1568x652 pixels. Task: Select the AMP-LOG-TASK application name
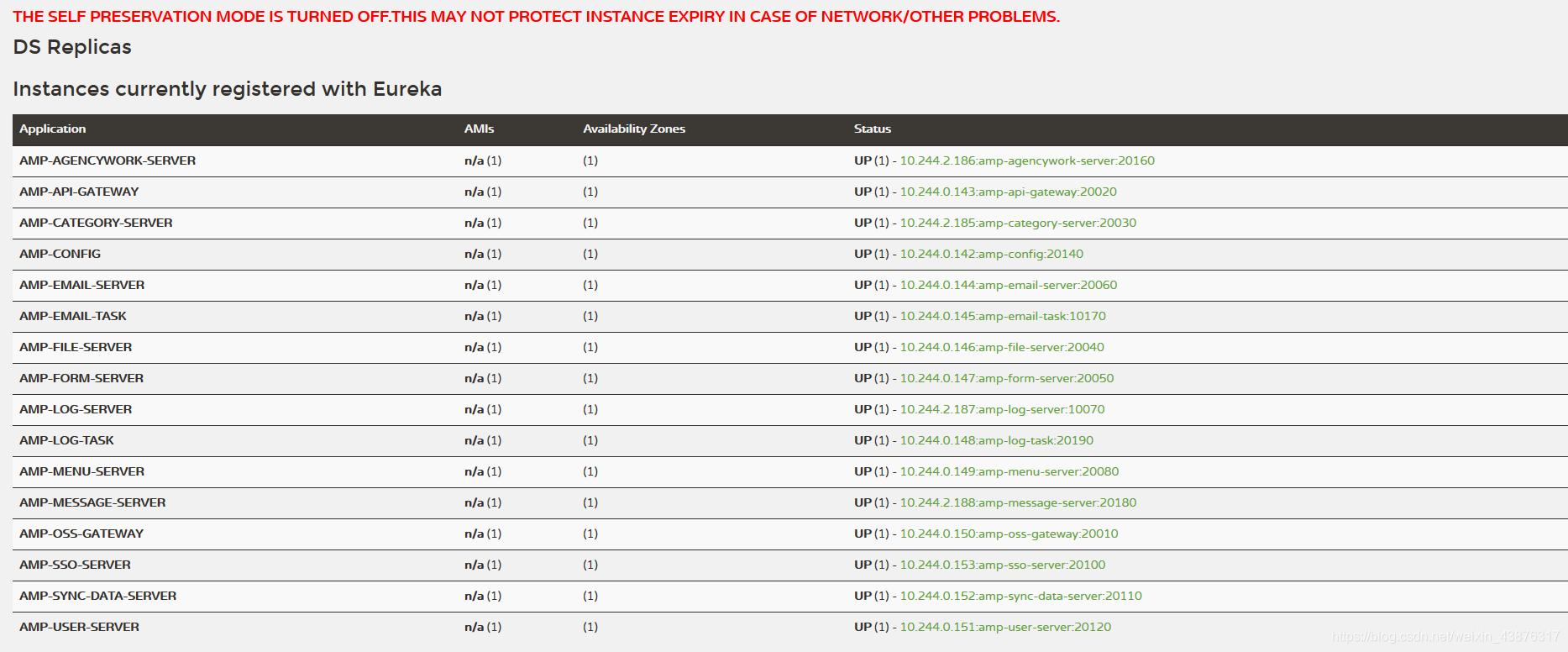tap(66, 440)
